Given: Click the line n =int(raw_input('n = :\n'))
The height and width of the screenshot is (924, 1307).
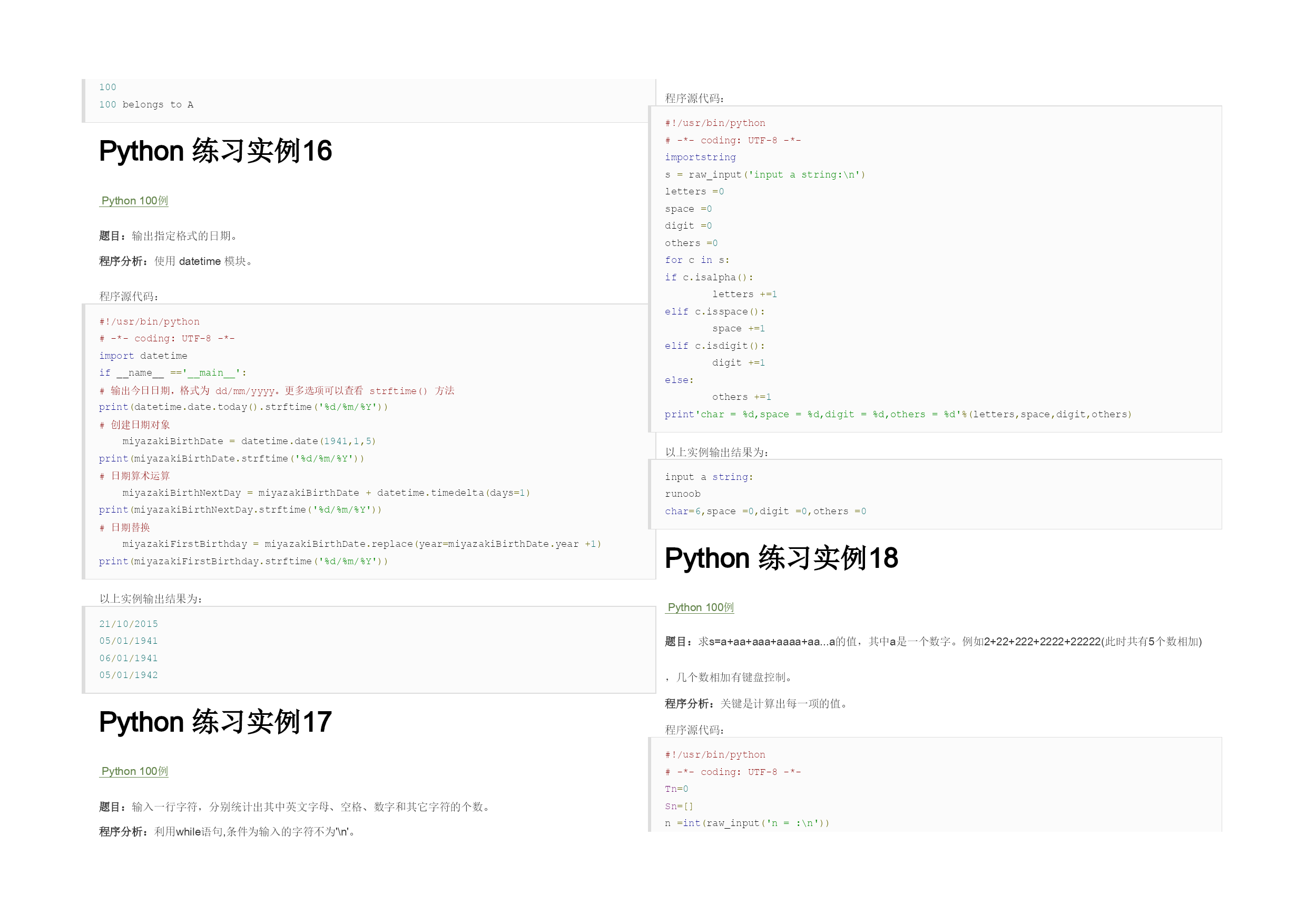Looking at the screenshot, I should tap(747, 823).
